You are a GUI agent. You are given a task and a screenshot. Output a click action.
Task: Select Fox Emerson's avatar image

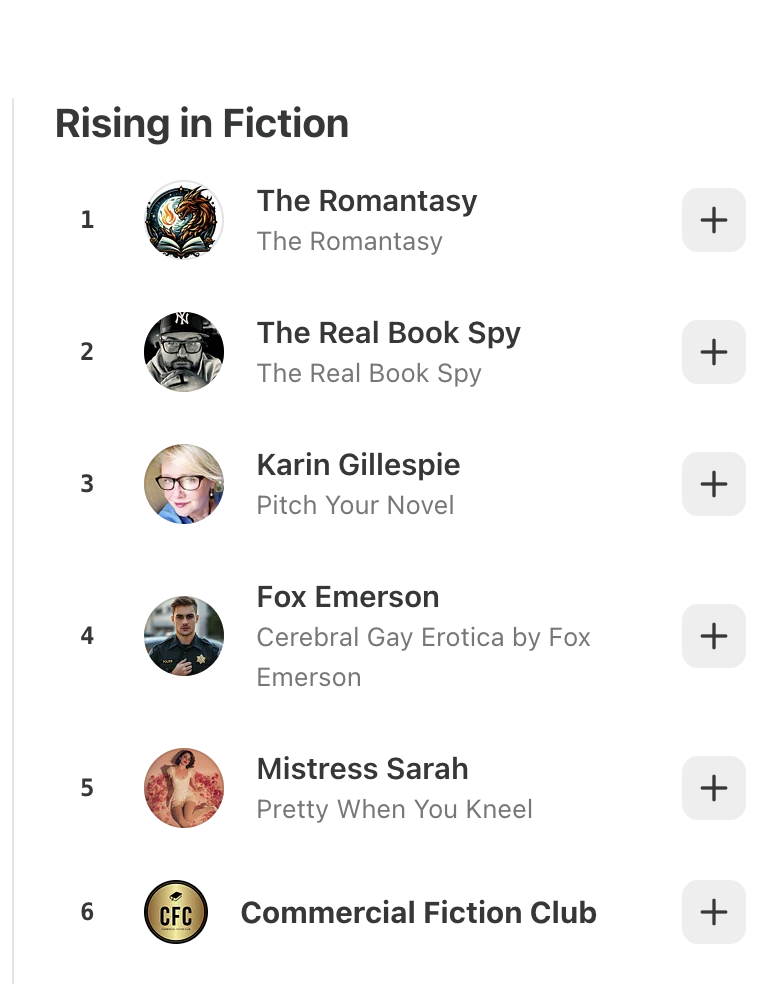tap(184, 636)
